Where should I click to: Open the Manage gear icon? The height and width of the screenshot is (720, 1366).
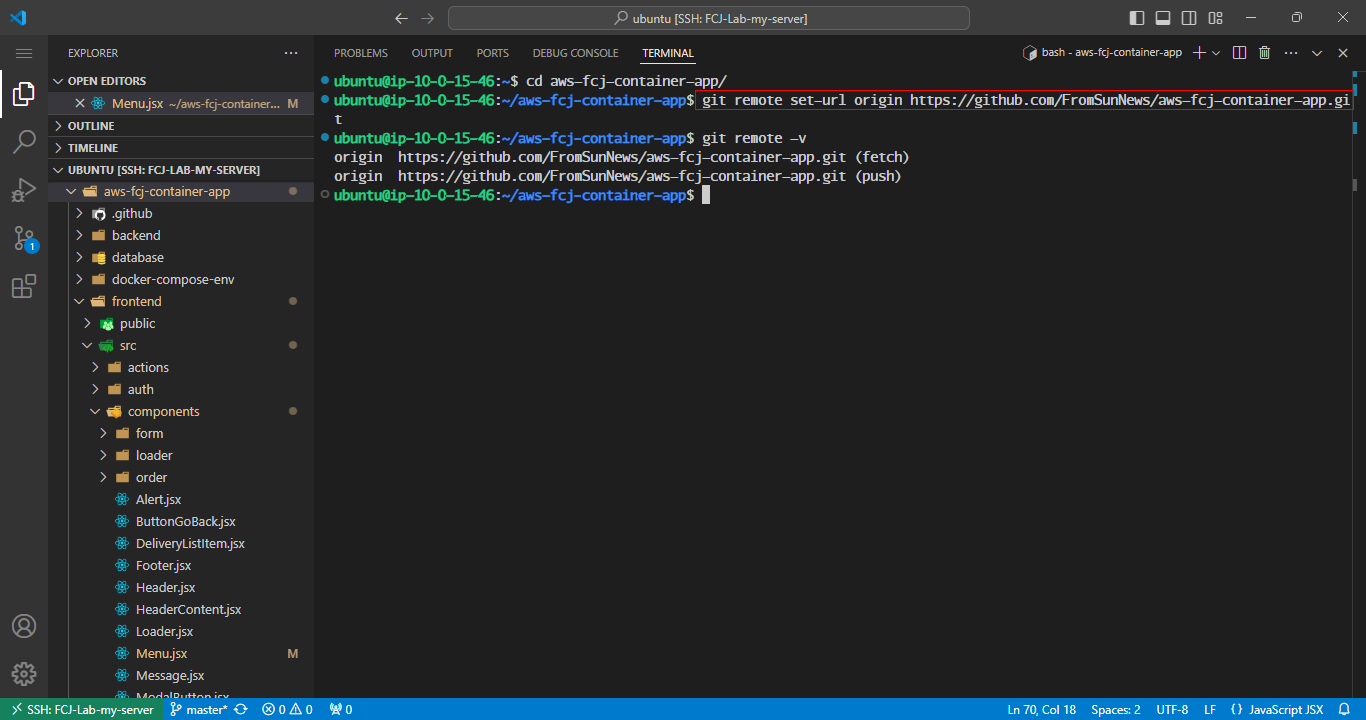pos(24,673)
